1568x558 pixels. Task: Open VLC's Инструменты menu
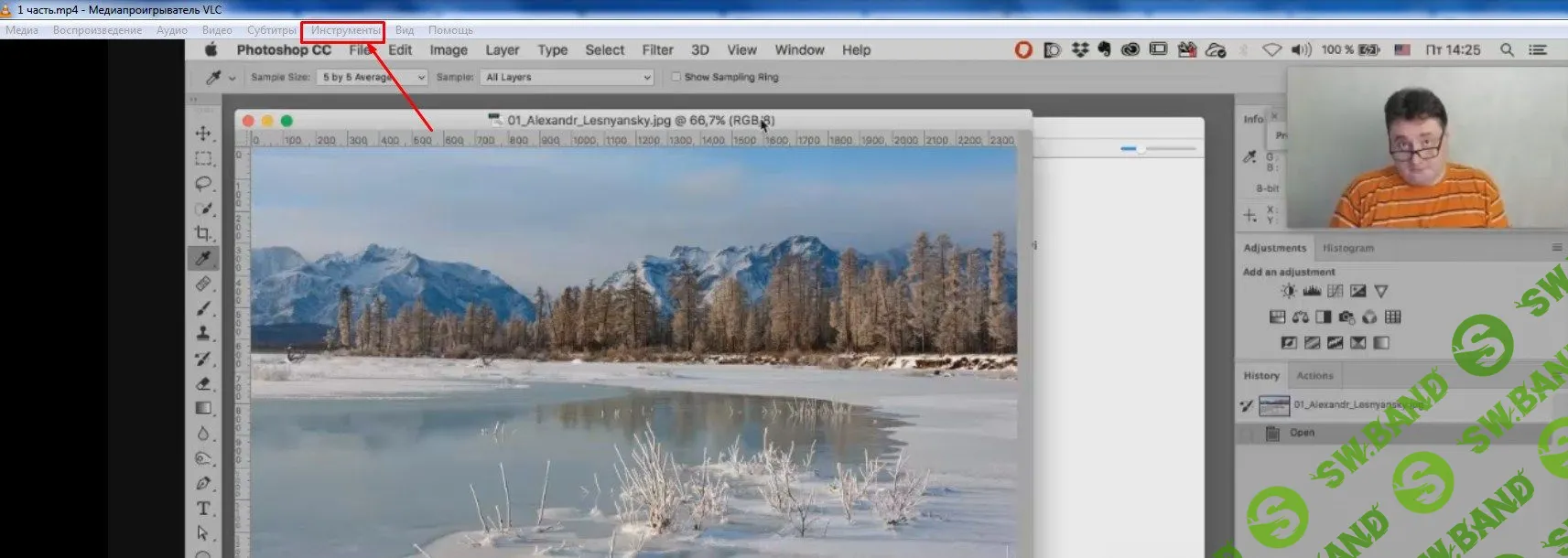(x=345, y=30)
